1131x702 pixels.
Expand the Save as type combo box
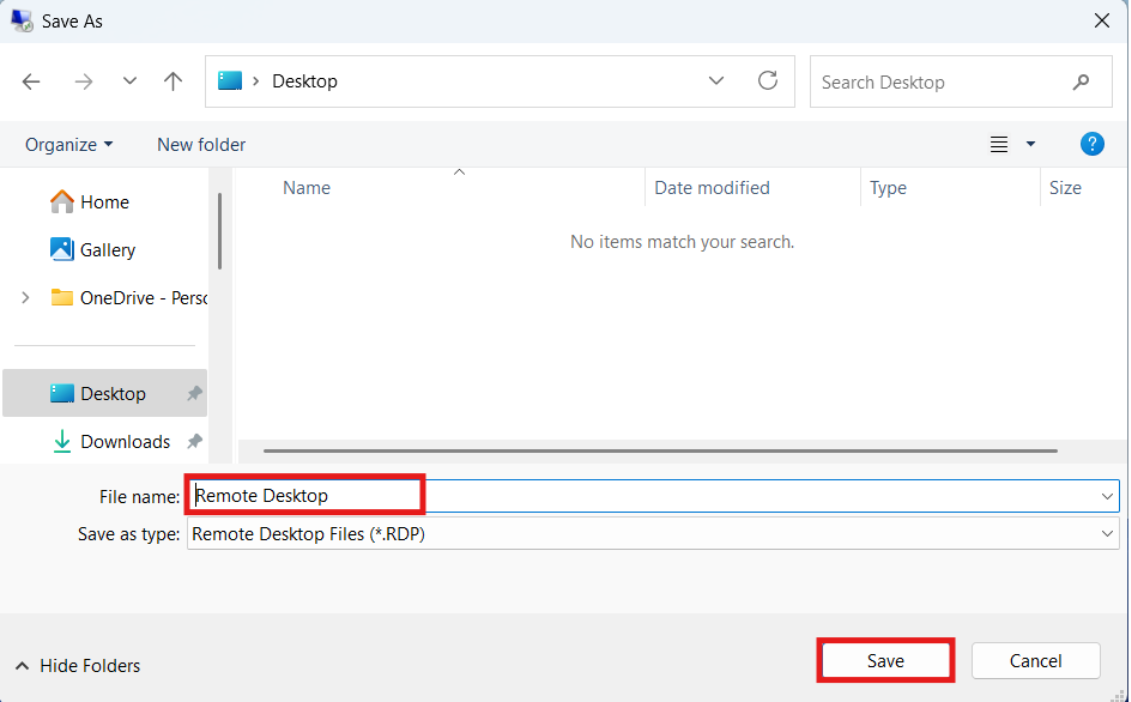1107,534
